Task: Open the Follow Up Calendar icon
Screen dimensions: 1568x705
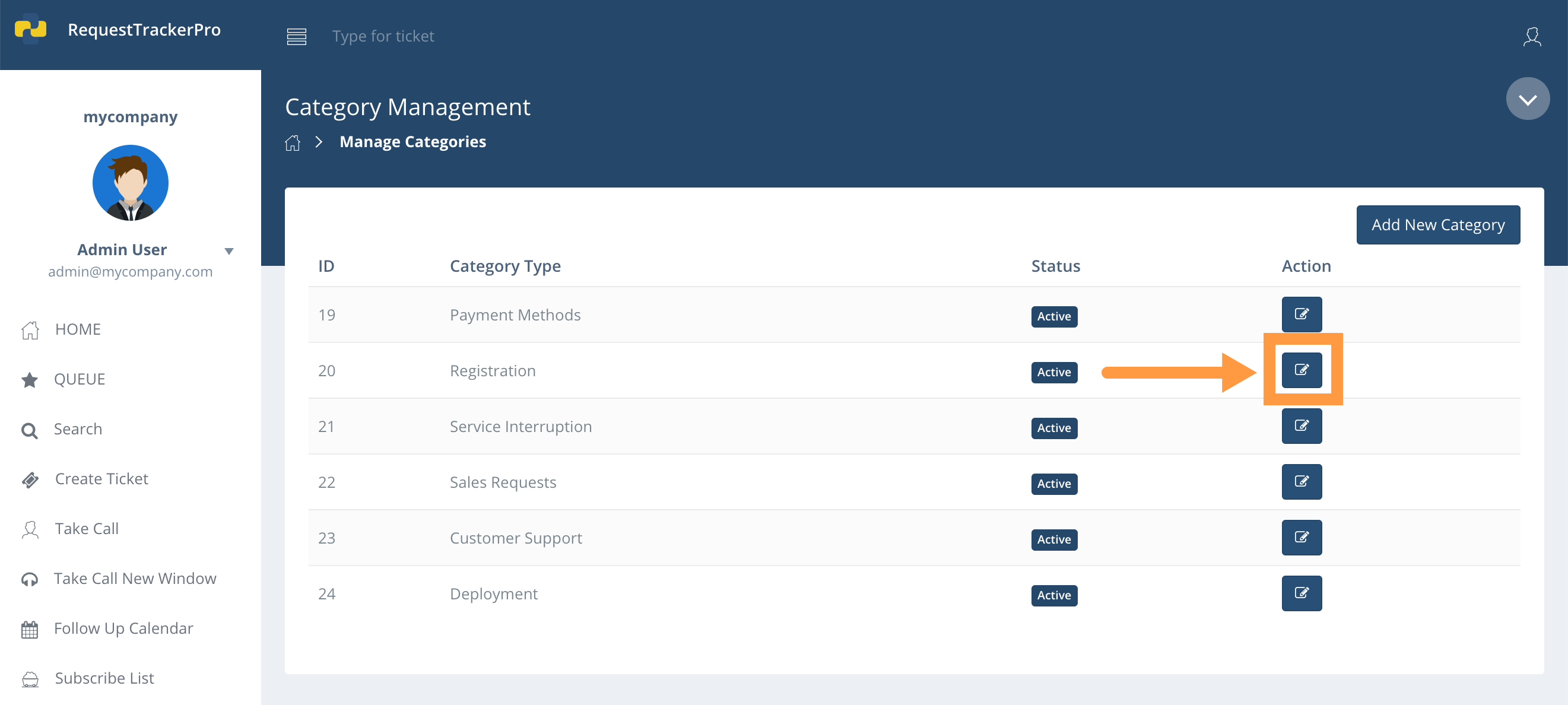Action: (x=29, y=628)
